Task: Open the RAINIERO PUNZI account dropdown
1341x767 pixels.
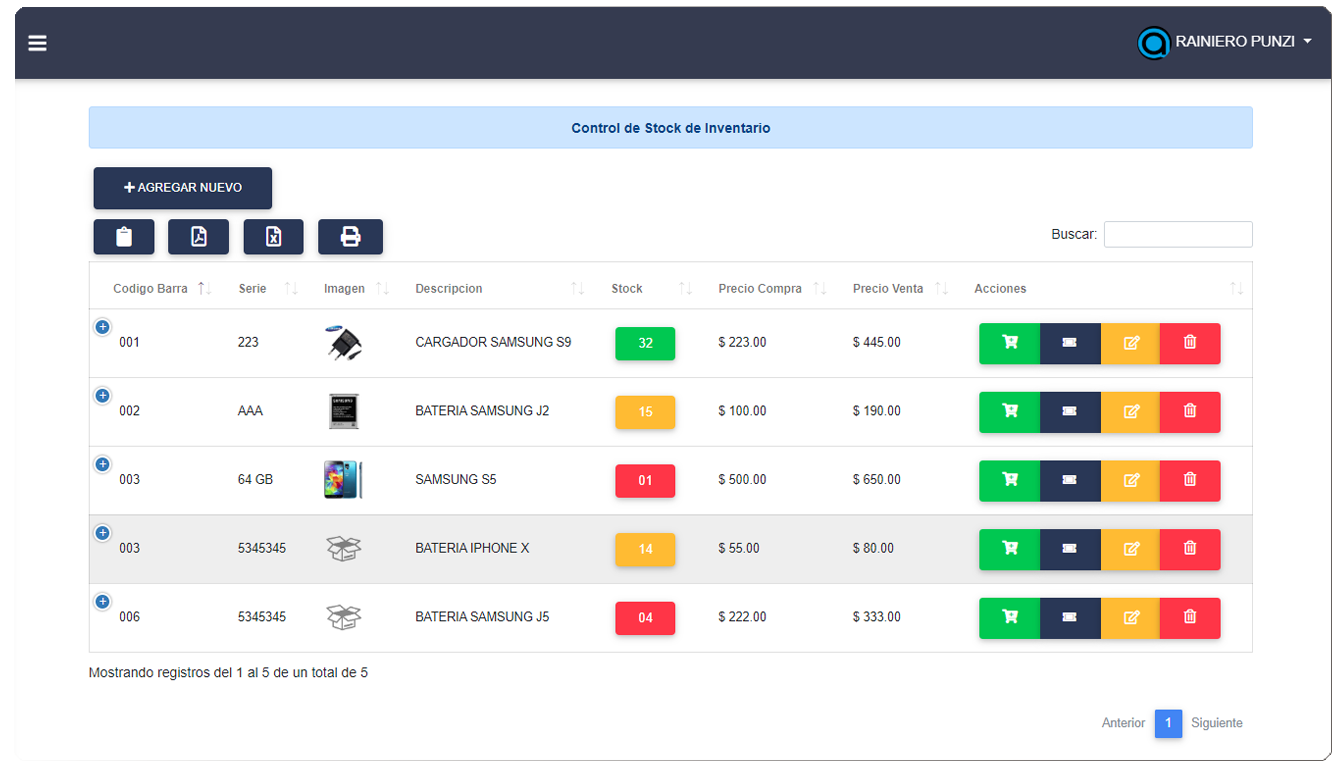Action: click(1225, 42)
